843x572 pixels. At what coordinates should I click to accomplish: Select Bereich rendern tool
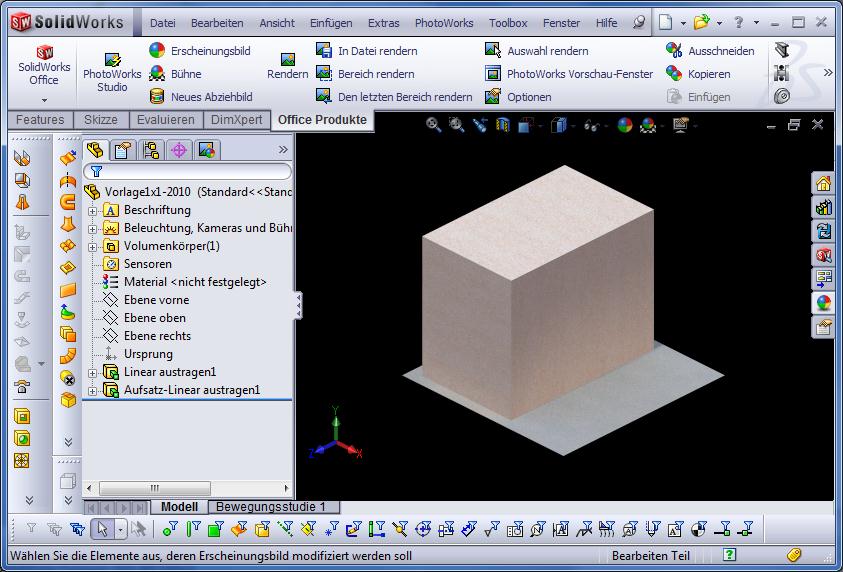[324, 73]
